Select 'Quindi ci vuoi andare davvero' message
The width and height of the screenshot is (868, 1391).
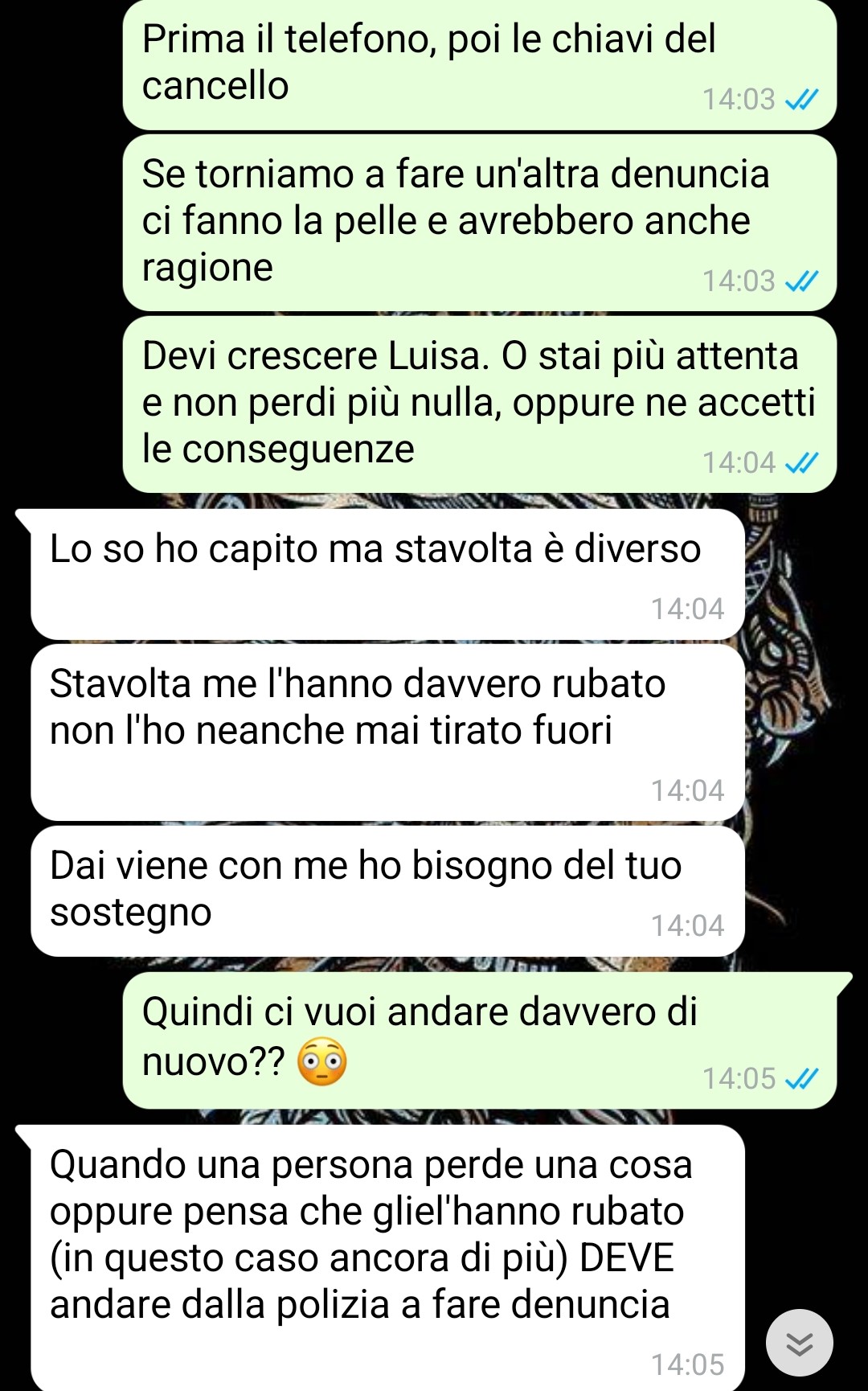click(x=480, y=1040)
